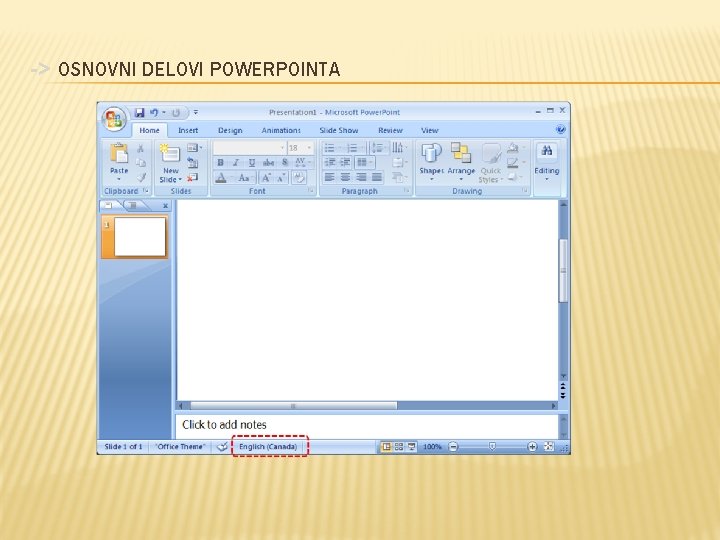The height and width of the screenshot is (540, 720).
Task: Toggle Italic formatting
Action: [236, 163]
